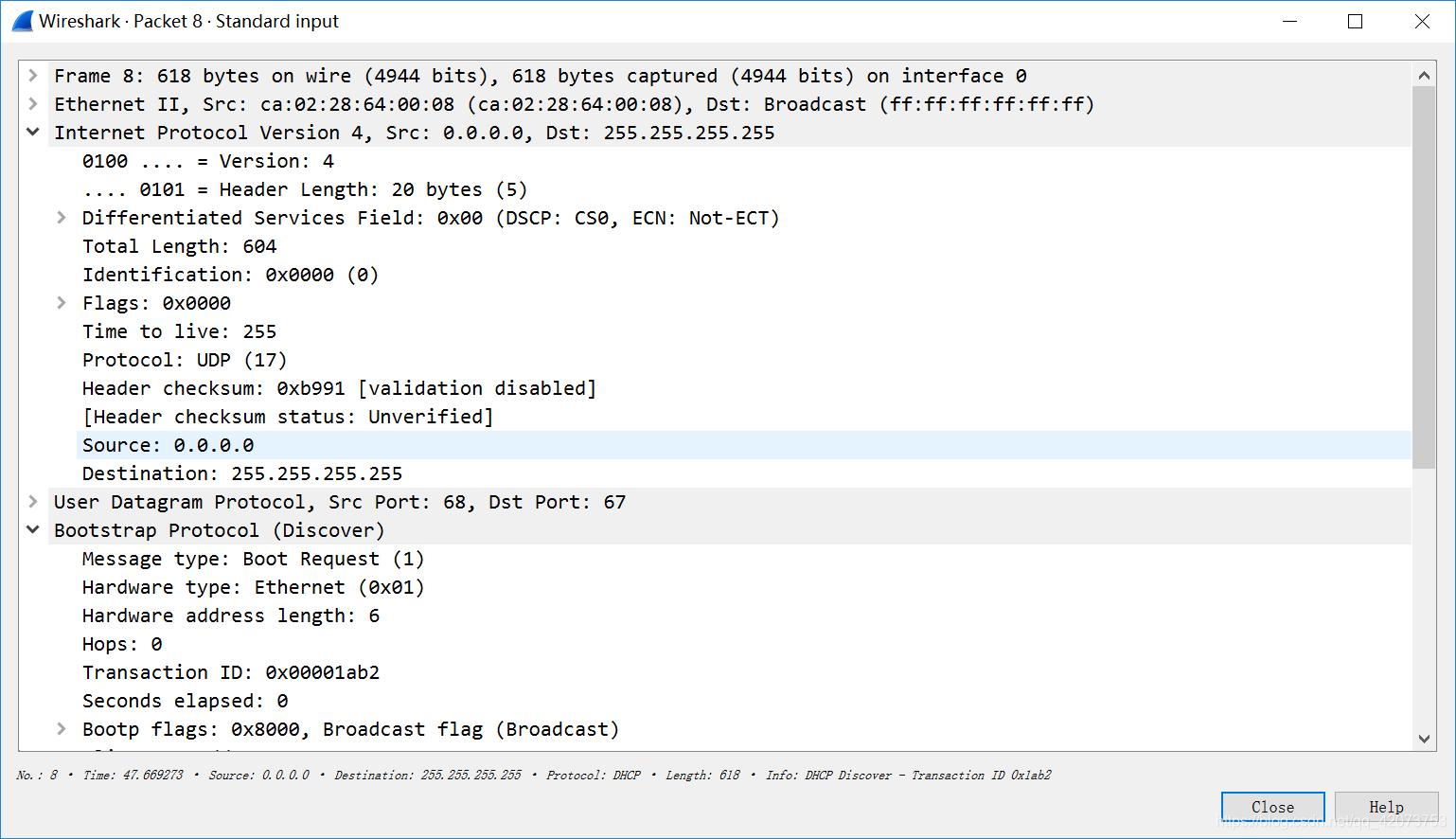Viewport: 1456px width, 839px height.
Task: Select the Total Length: 604 row
Action: (743, 246)
